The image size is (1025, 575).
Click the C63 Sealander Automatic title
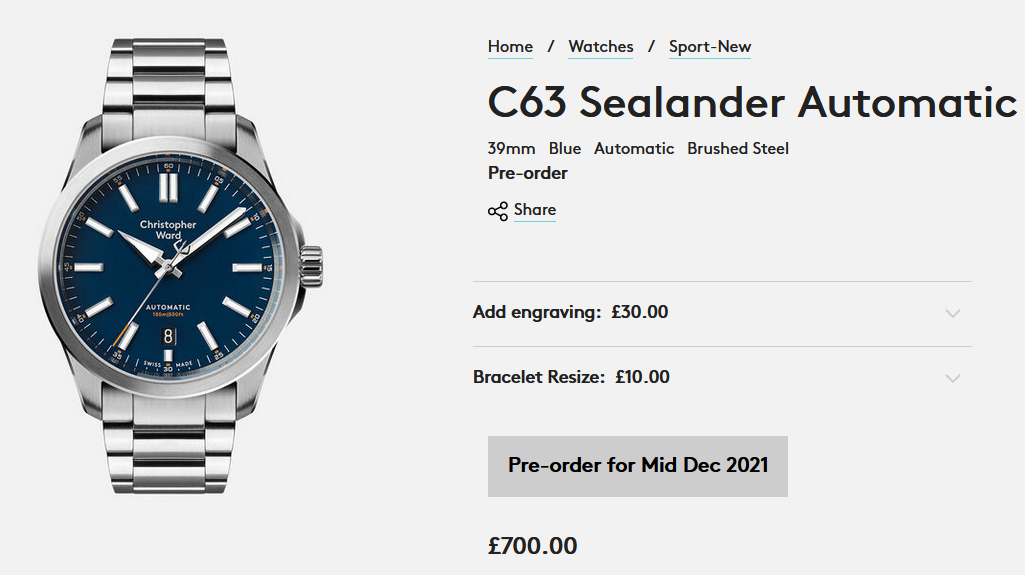(x=752, y=102)
